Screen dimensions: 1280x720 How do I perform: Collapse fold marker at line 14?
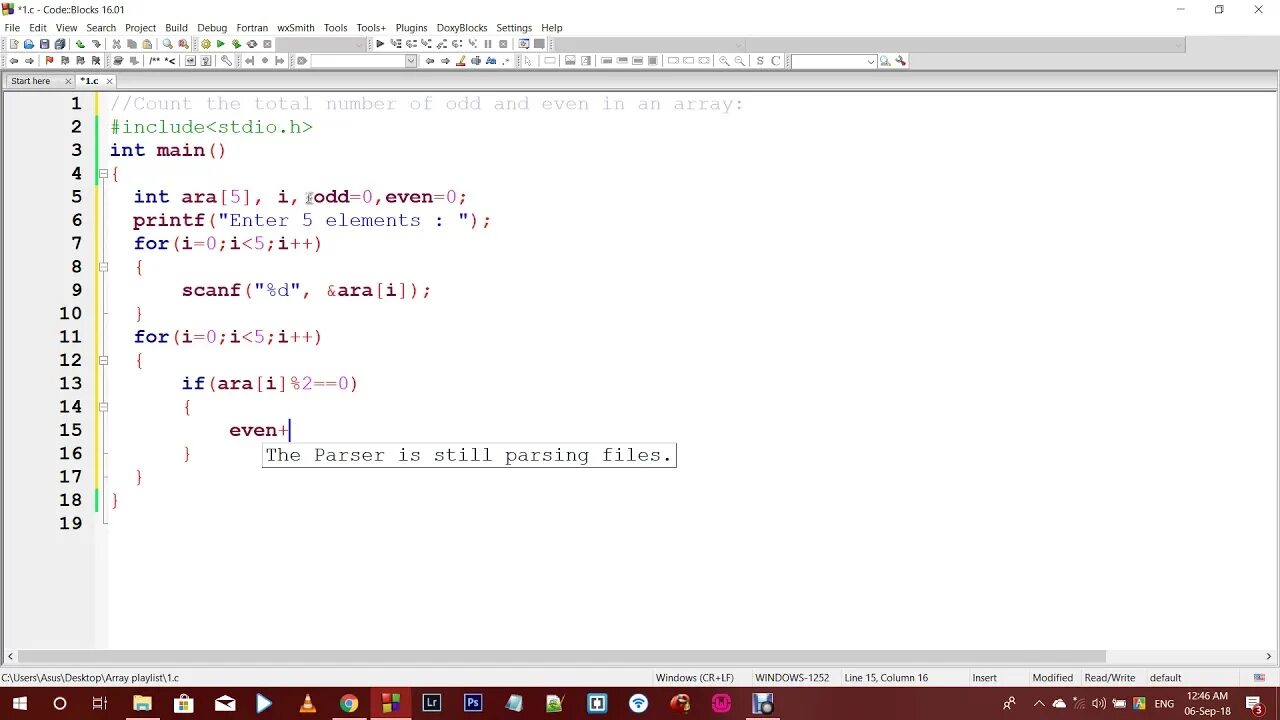point(103,407)
